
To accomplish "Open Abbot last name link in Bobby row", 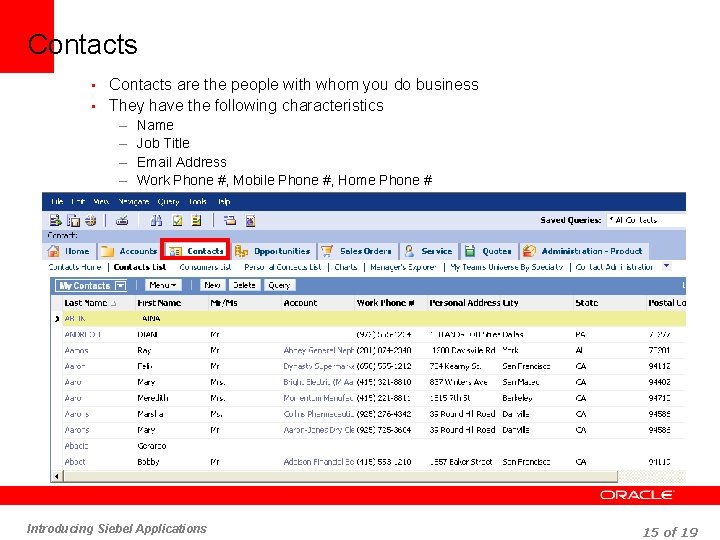I will (x=75, y=462).
